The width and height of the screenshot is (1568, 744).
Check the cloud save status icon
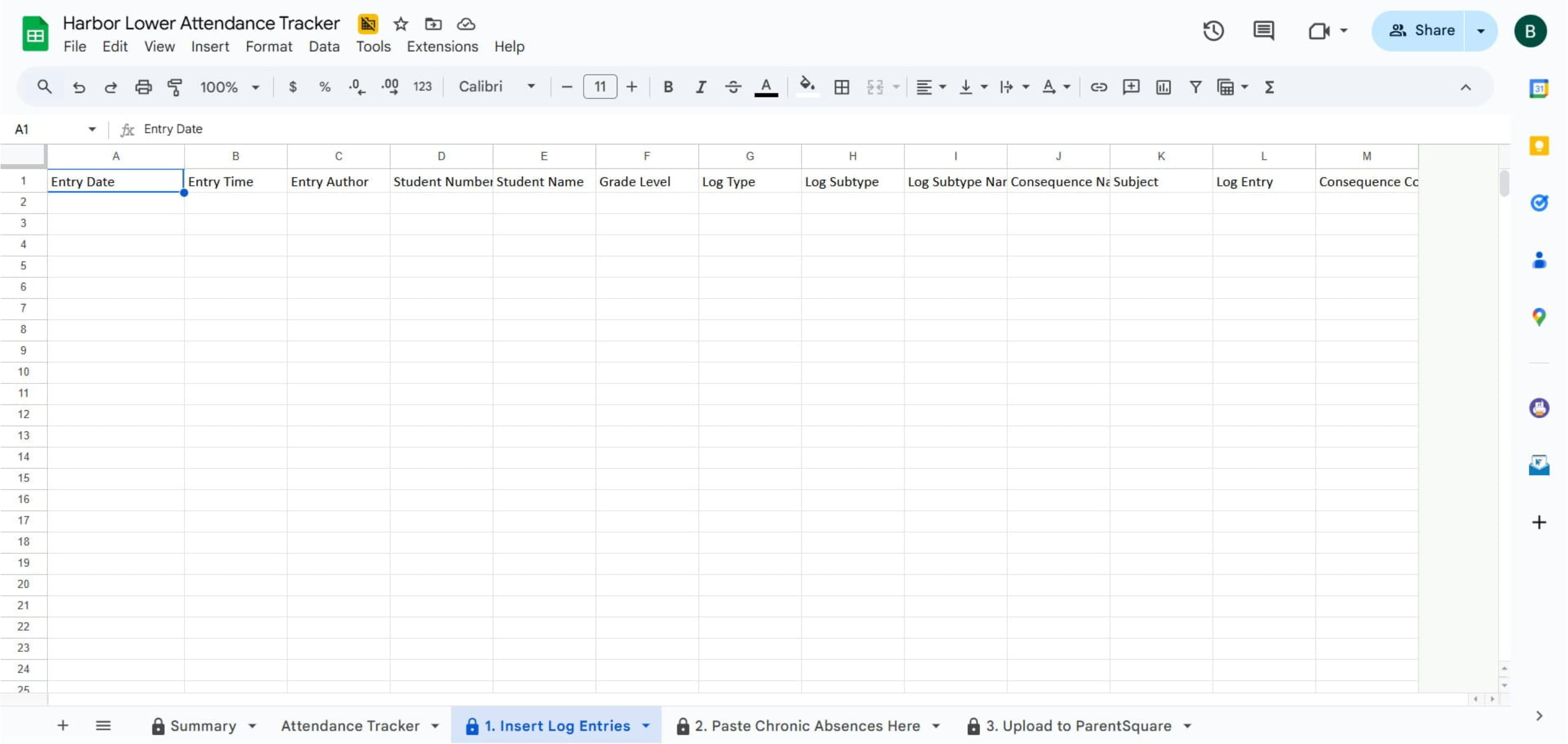(x=466, y=24)
